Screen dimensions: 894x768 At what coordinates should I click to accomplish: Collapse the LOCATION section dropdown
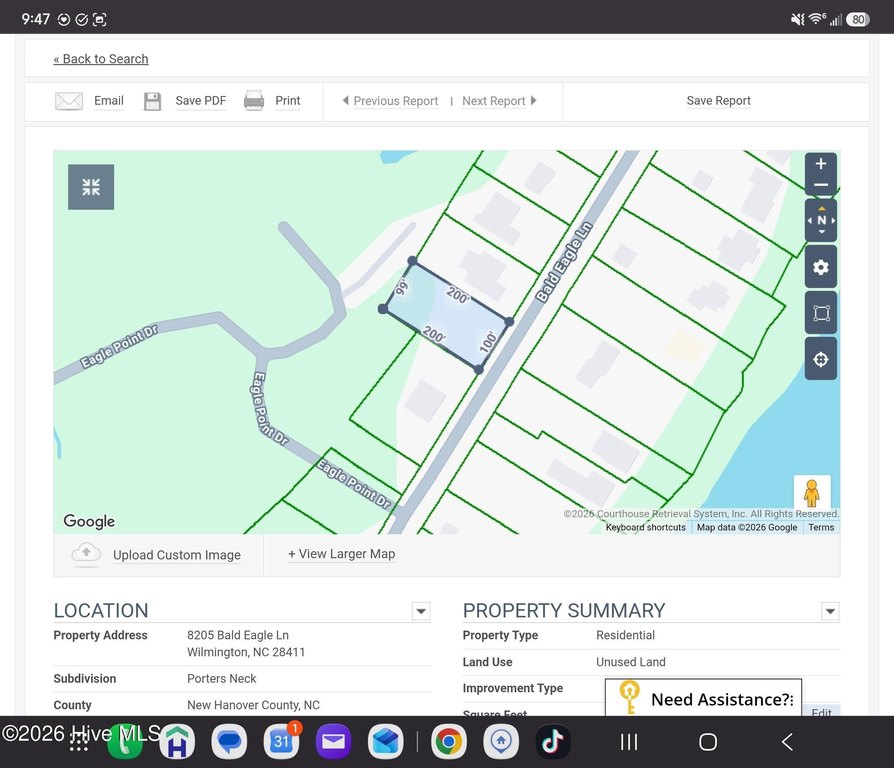pyautogui.click(x=421, y=611)
